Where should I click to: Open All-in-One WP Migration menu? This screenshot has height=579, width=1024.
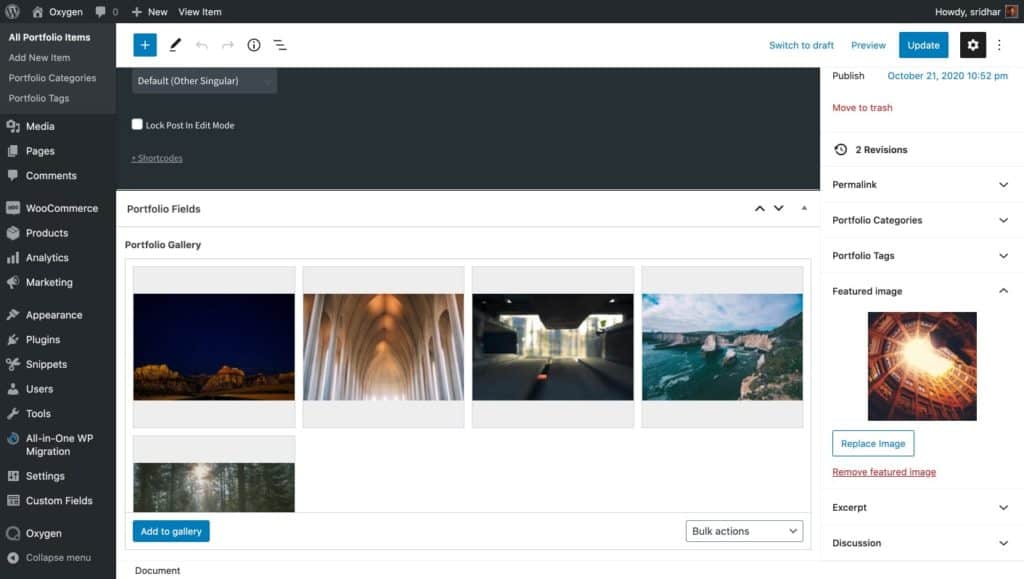point(57,445)
